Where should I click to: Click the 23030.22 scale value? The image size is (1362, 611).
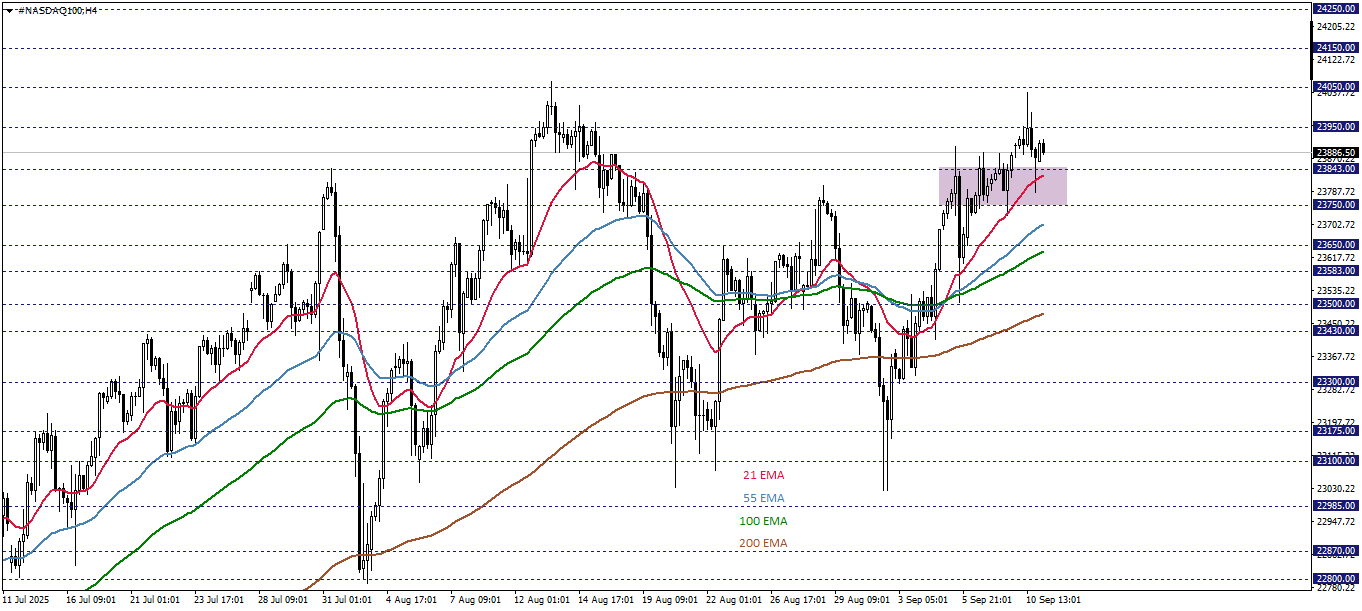click(1336, 489)
